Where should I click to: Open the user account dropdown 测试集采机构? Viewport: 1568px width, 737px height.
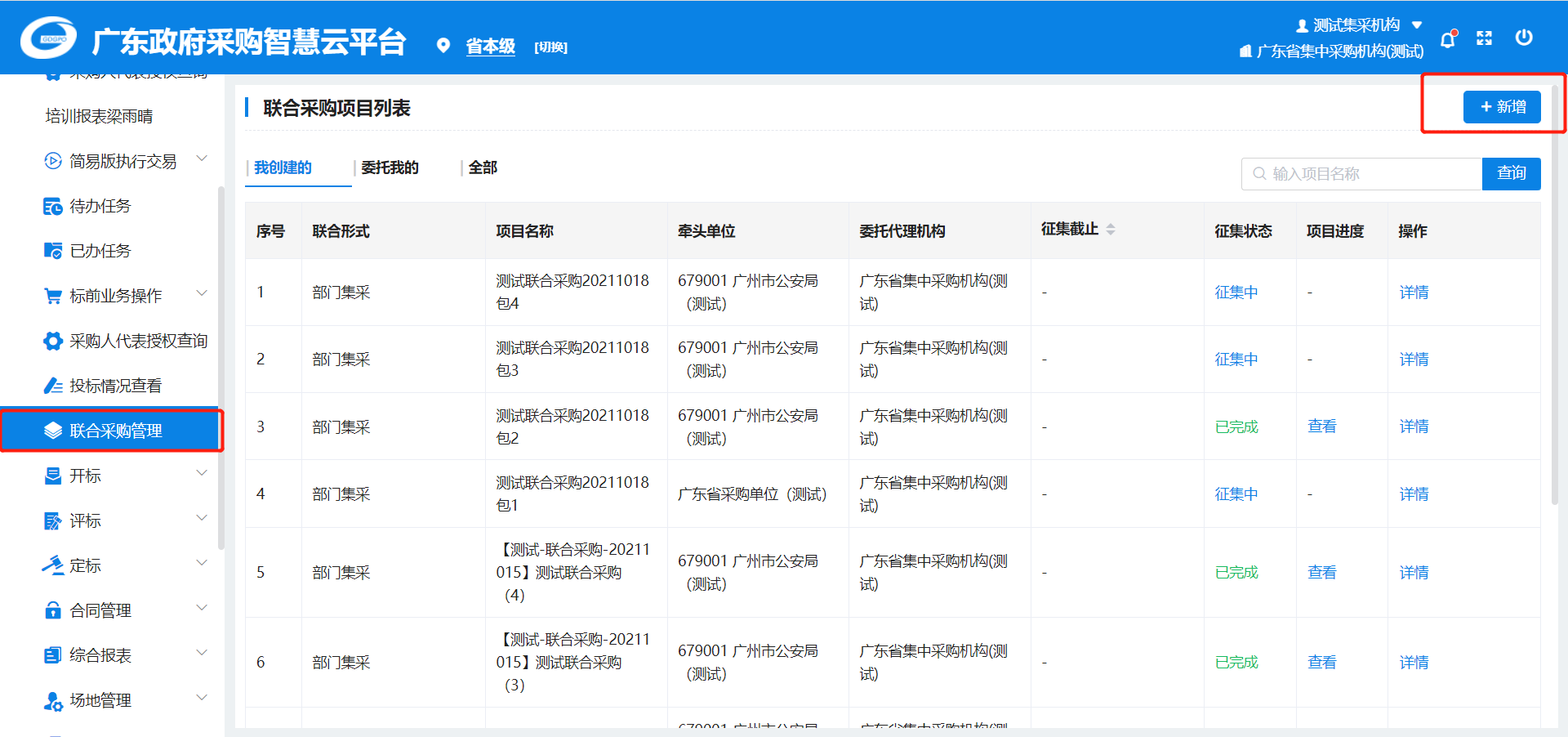tap(1359, 25)
